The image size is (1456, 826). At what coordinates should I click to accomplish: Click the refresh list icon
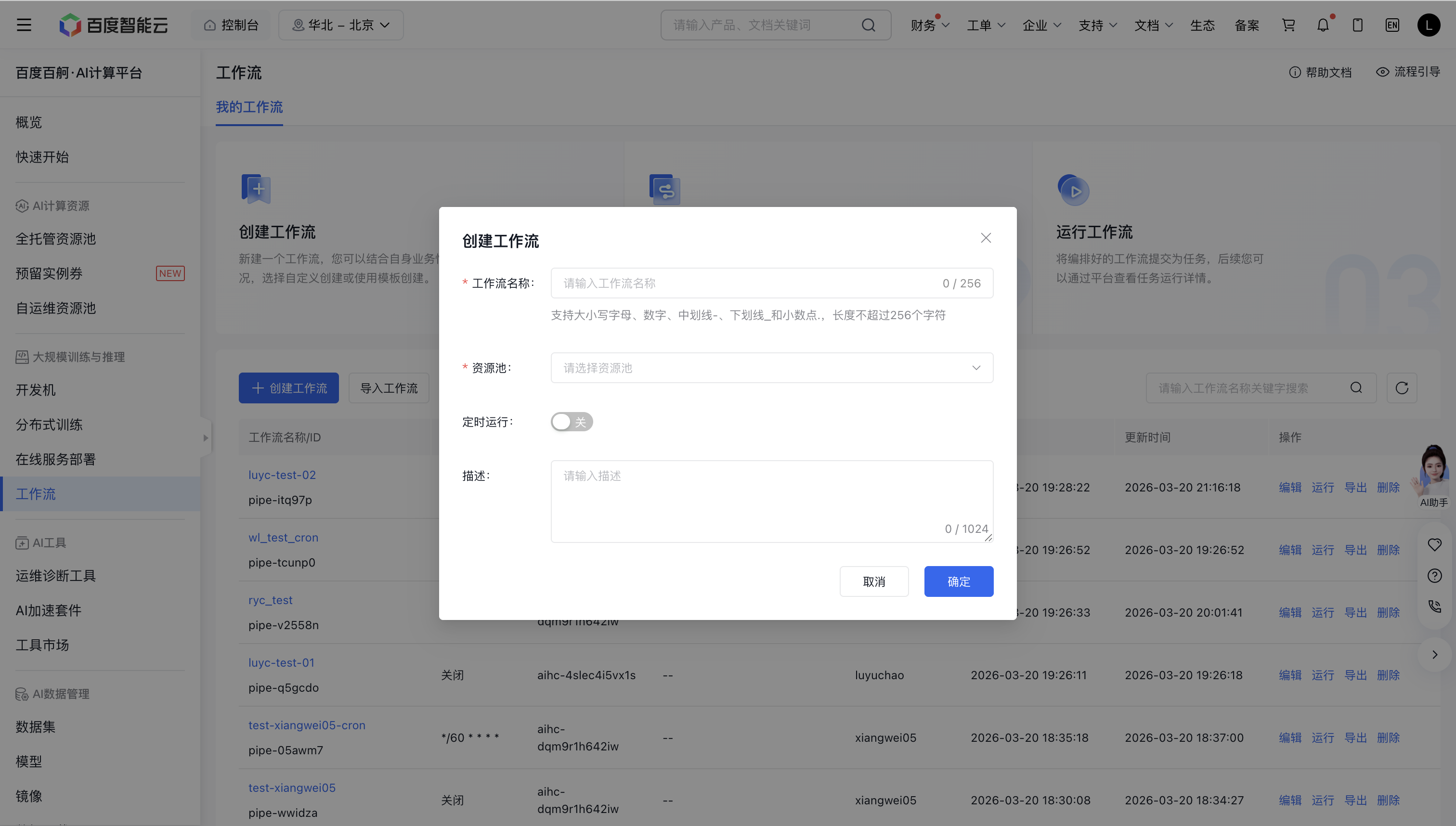pyautogui.click(x=1402, y=388)
